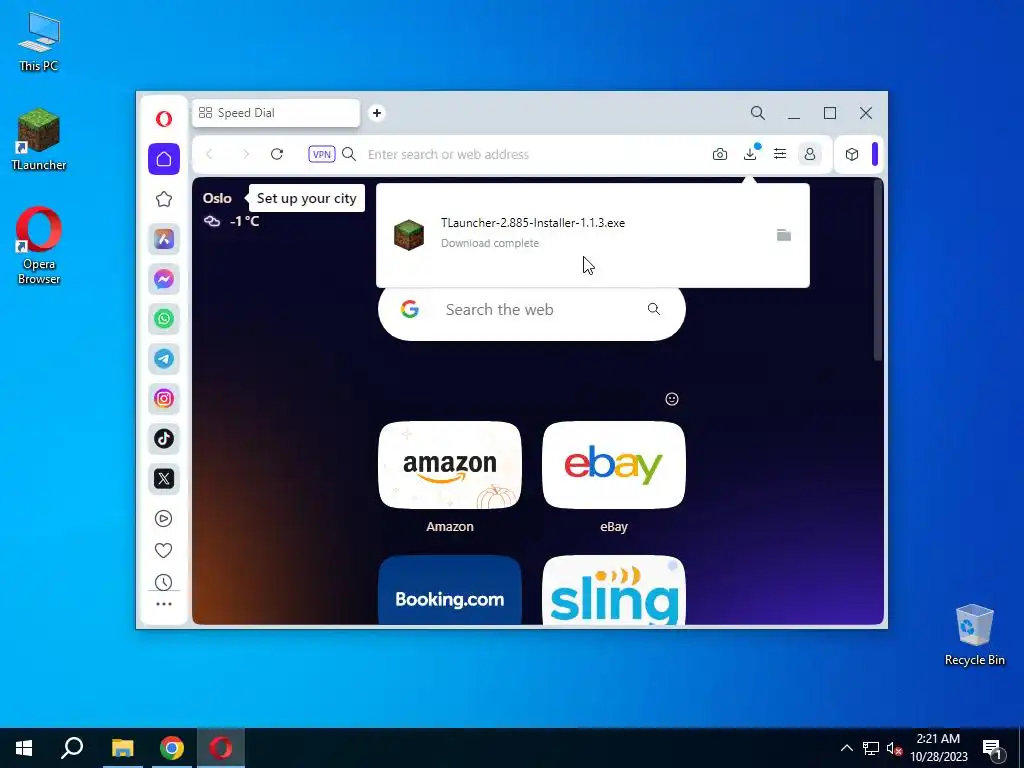Open the Sling speed dial tile
The width and height of the screenshot is (1024, 768).
coord(613,590)
